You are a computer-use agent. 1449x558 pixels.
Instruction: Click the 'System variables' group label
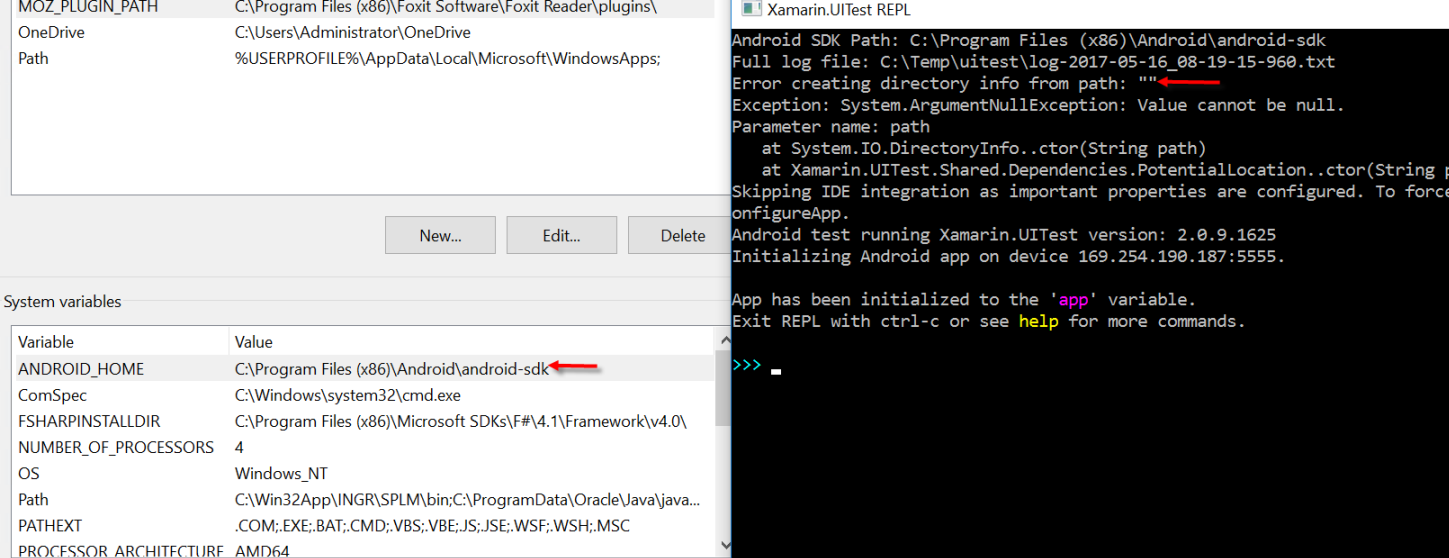63,301
